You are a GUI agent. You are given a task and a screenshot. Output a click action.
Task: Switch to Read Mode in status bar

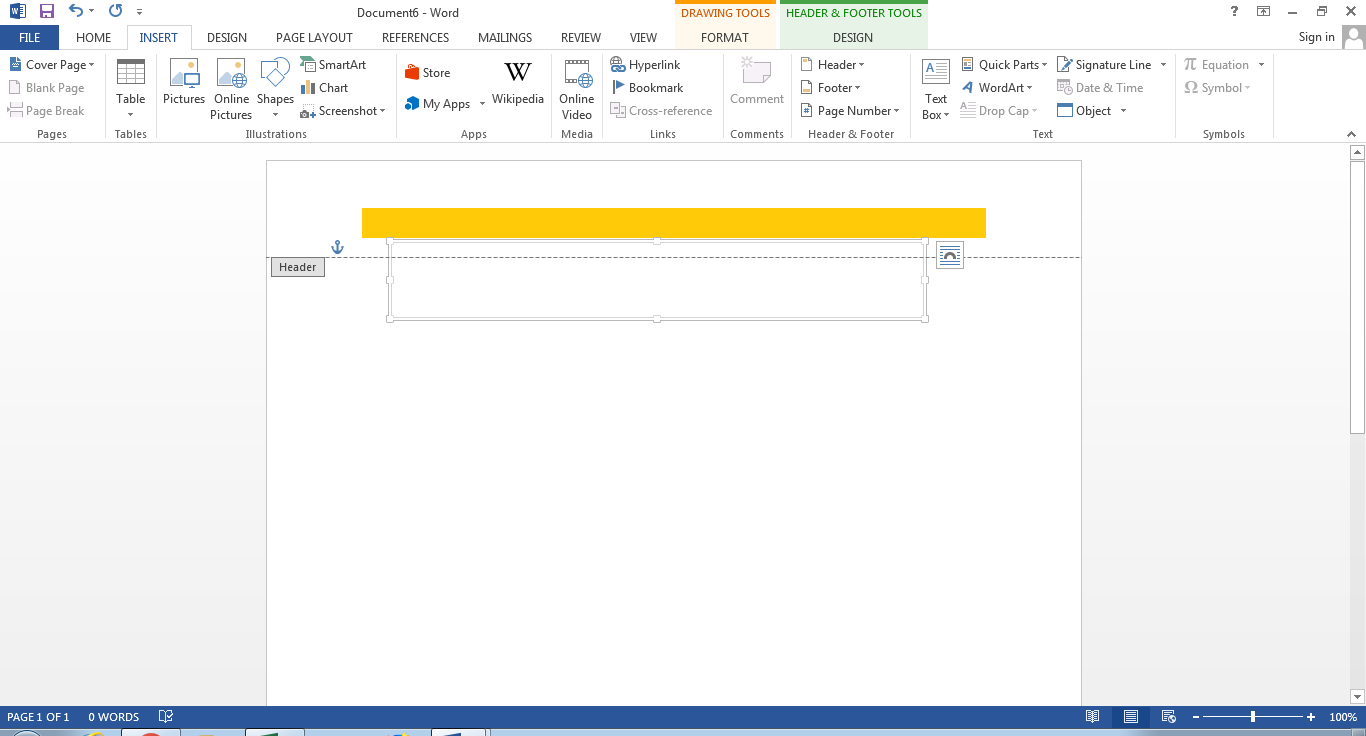point(1092,716)
